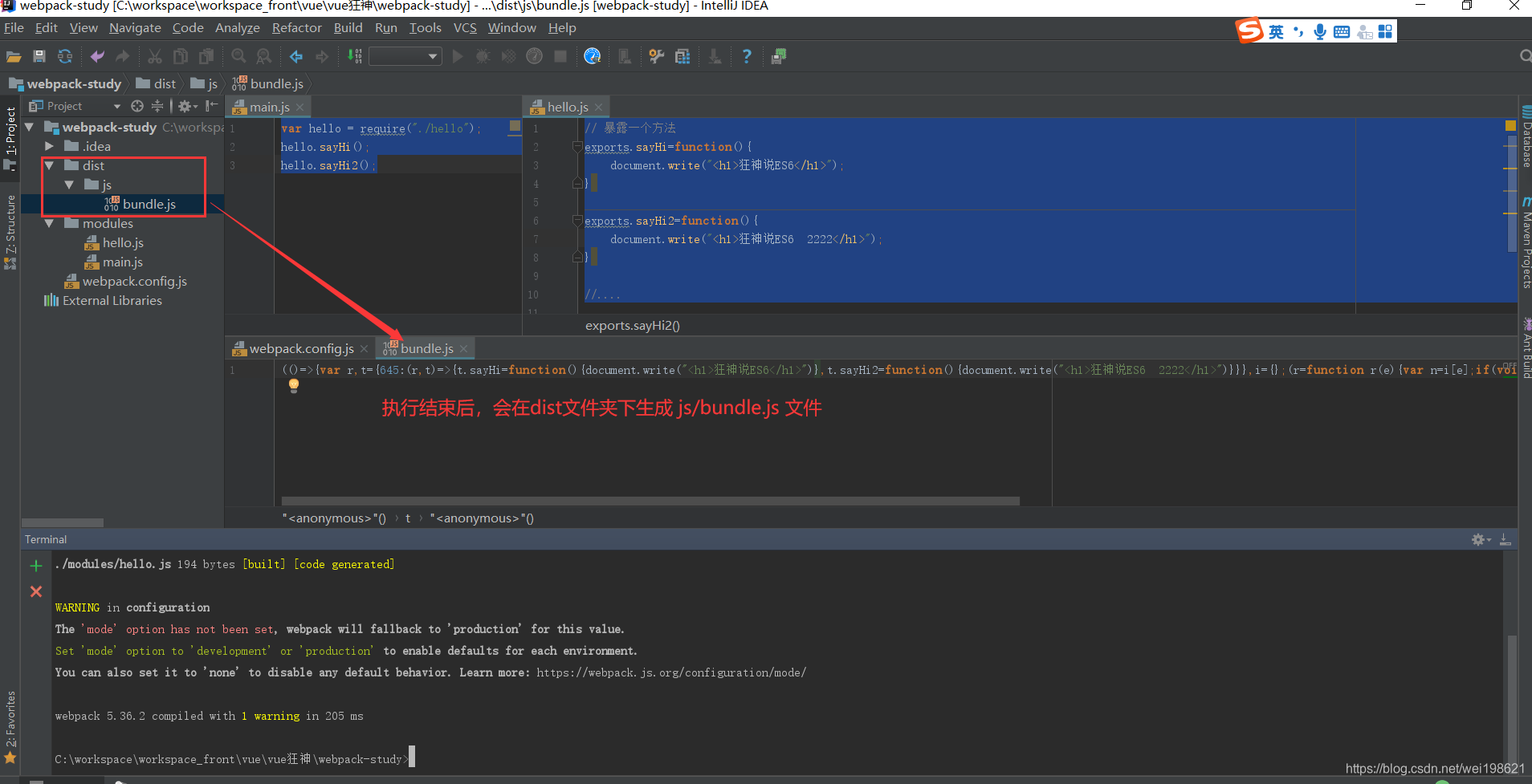
Task: Close the main.js editor tab
Action: click(300, 107)
